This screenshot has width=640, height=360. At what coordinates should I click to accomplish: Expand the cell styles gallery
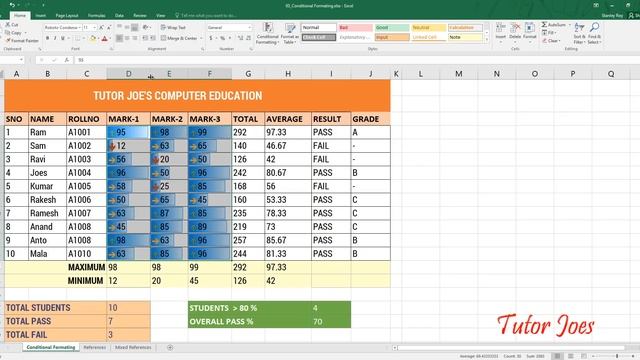pyautogui.click(x=486, y=40)
